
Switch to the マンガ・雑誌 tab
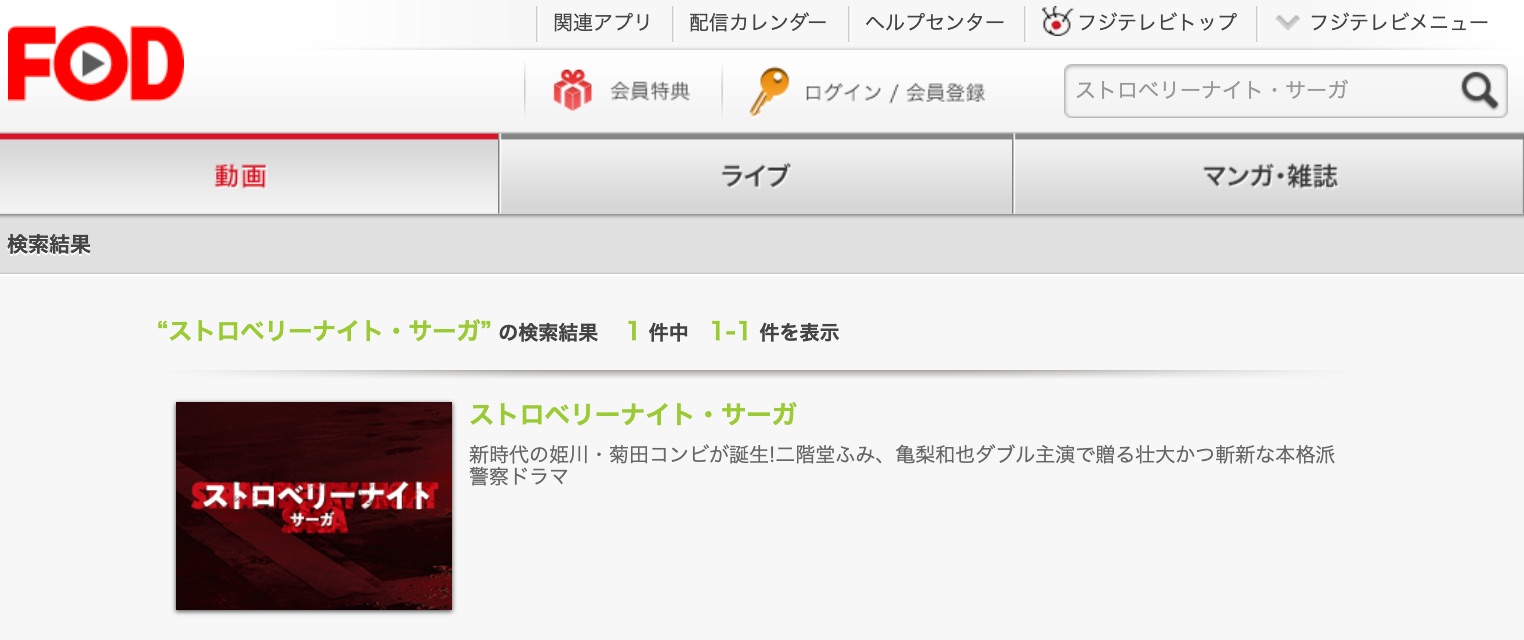pos(1269,176)
